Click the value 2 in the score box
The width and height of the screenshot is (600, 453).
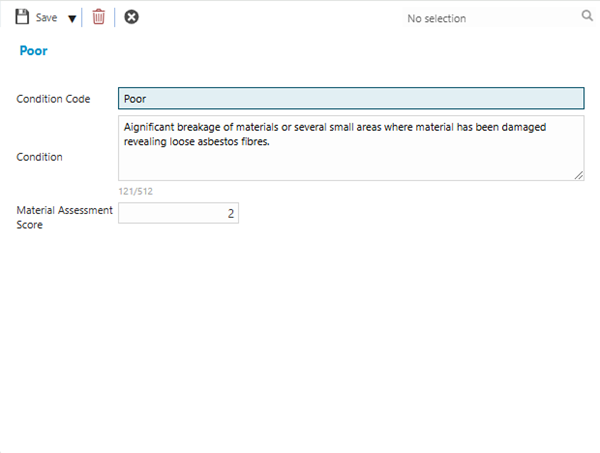(230, 213)
